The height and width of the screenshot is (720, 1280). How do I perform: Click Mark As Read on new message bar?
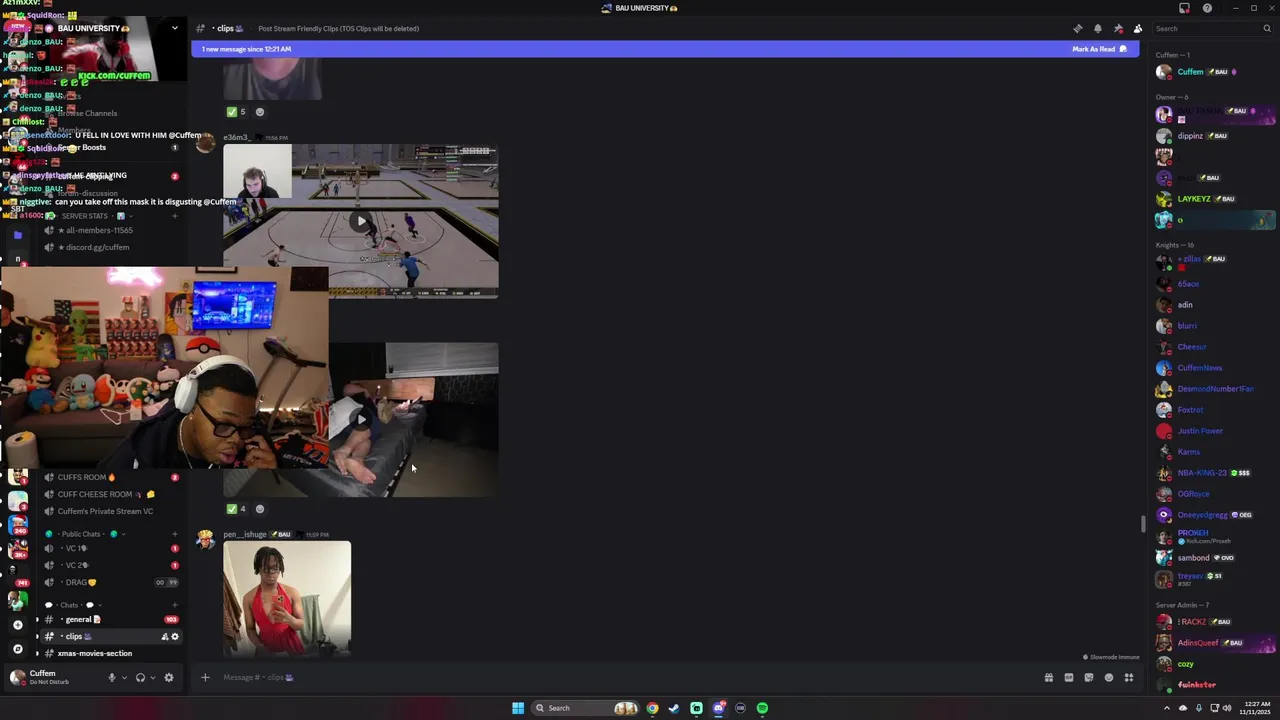coord(1099,49)
